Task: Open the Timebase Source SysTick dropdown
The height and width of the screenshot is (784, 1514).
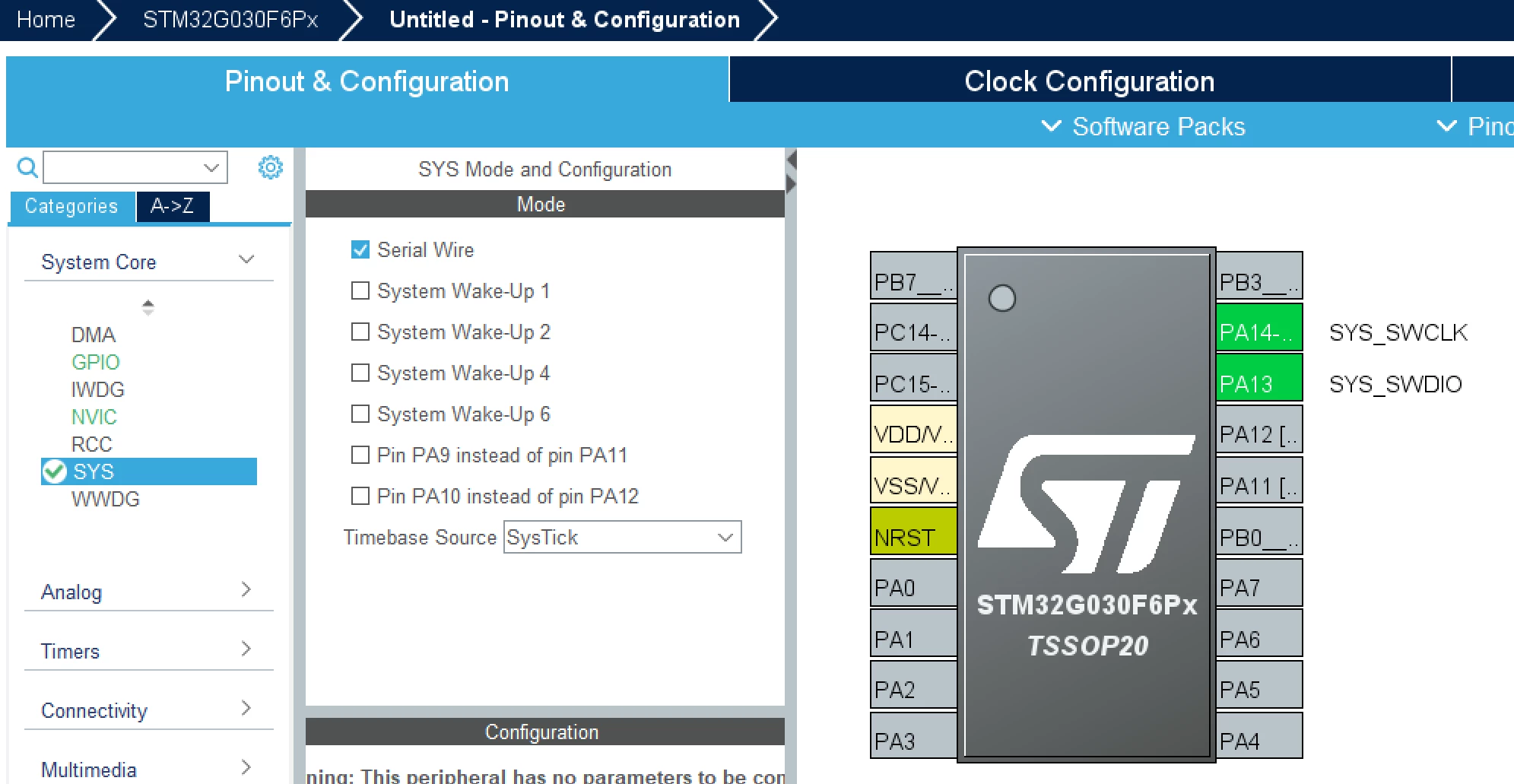Action: click(x=622, y=537)
